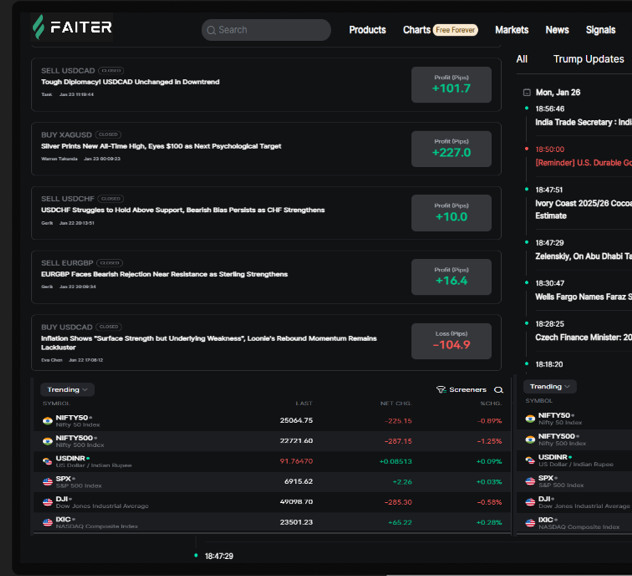
Task: Select SPX in the right panel list
Action: [x=574, y=481]
